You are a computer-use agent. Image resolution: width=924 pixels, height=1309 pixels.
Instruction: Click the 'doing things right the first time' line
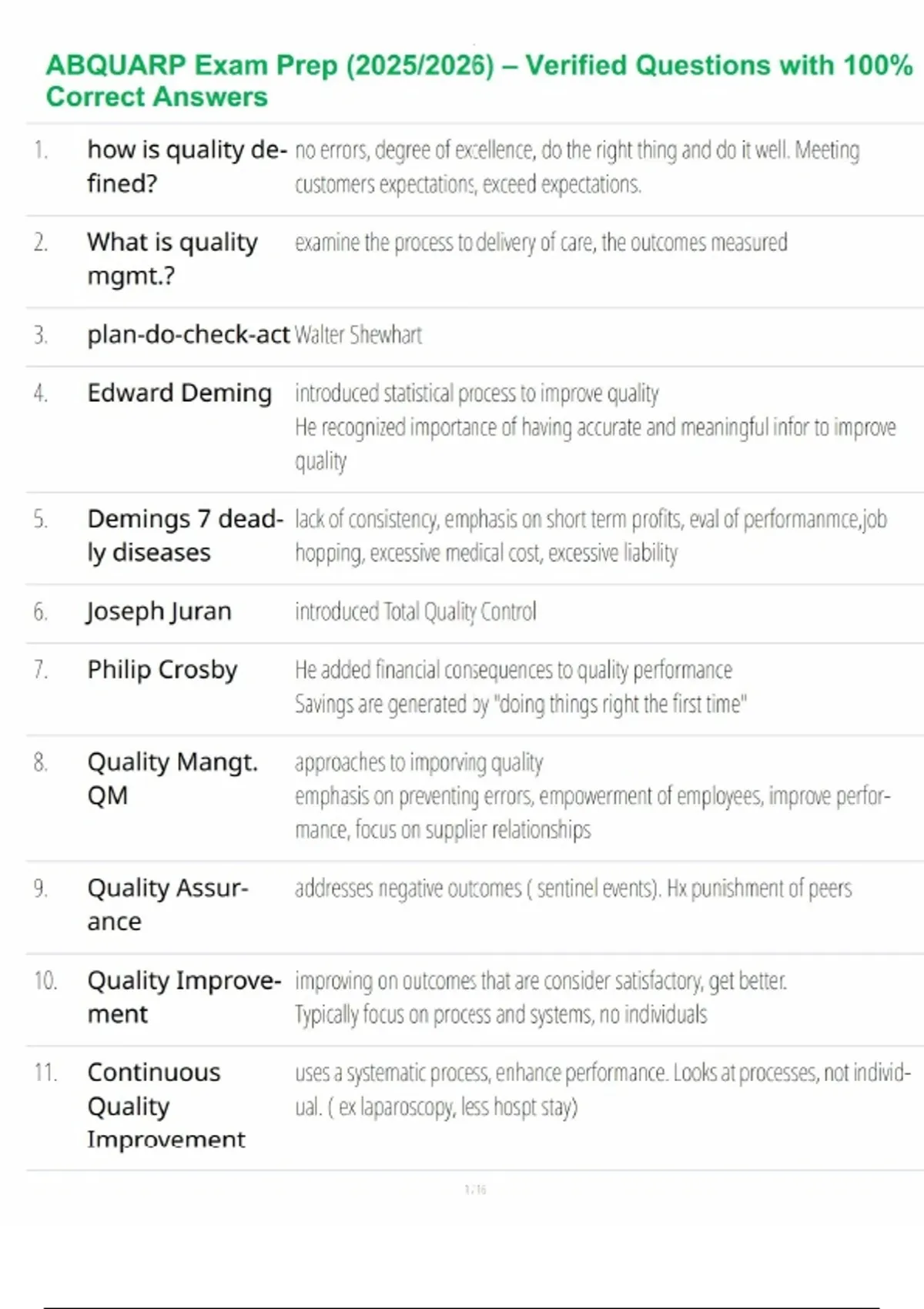coord(521,704)
